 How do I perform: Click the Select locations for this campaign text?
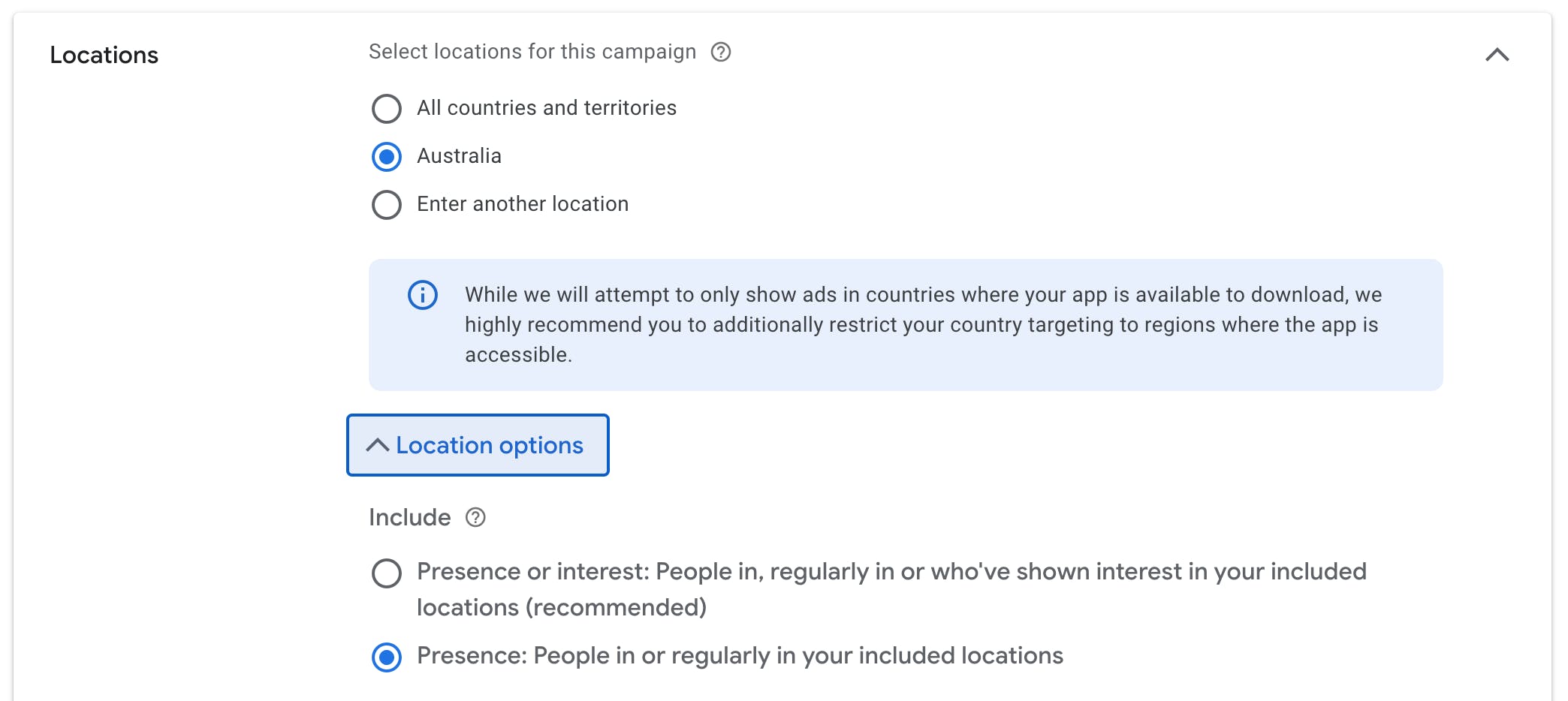(532, 52)
